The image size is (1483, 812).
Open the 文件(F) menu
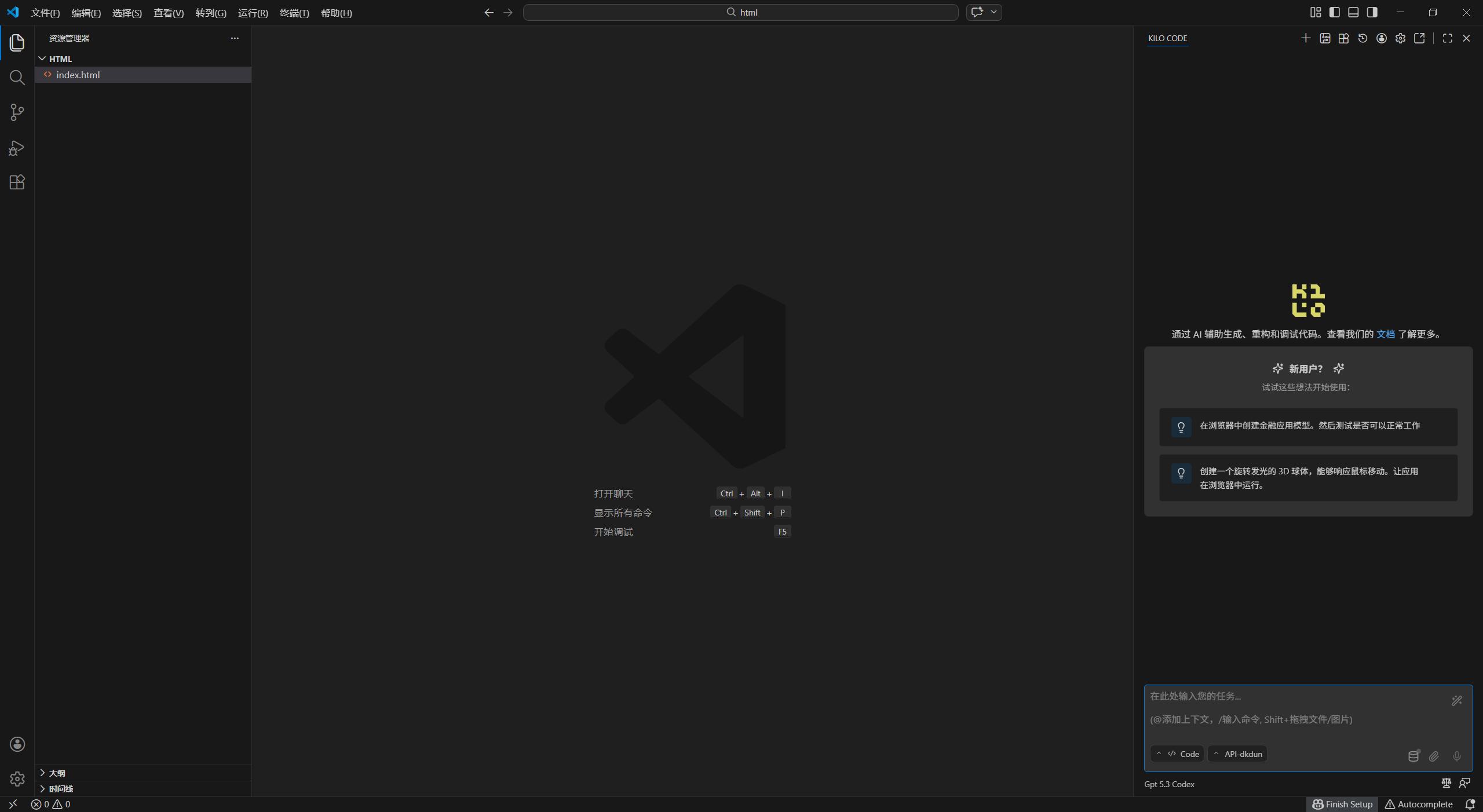pos(45,13)
